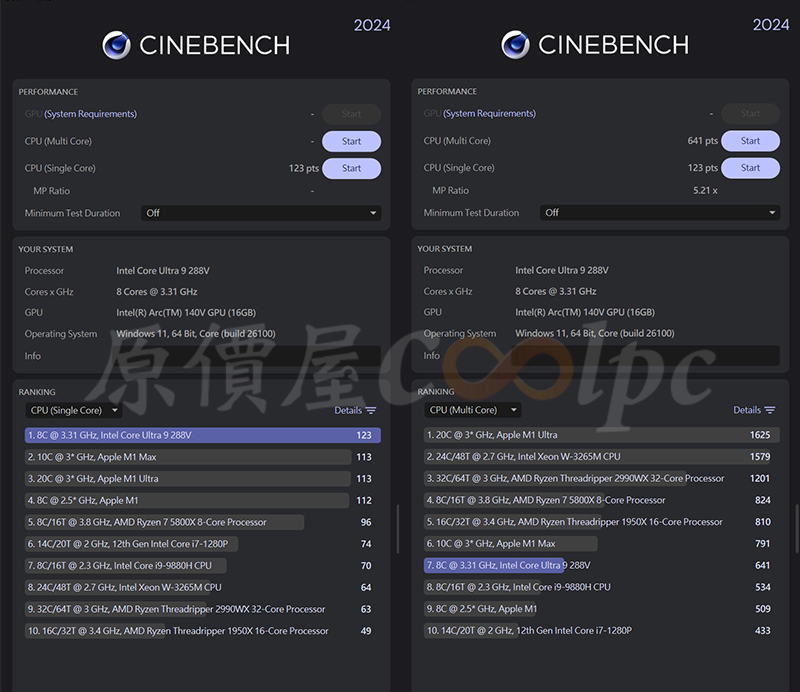
Task: Click Windows 11 operating system value in right window
Action: (594, 333)
